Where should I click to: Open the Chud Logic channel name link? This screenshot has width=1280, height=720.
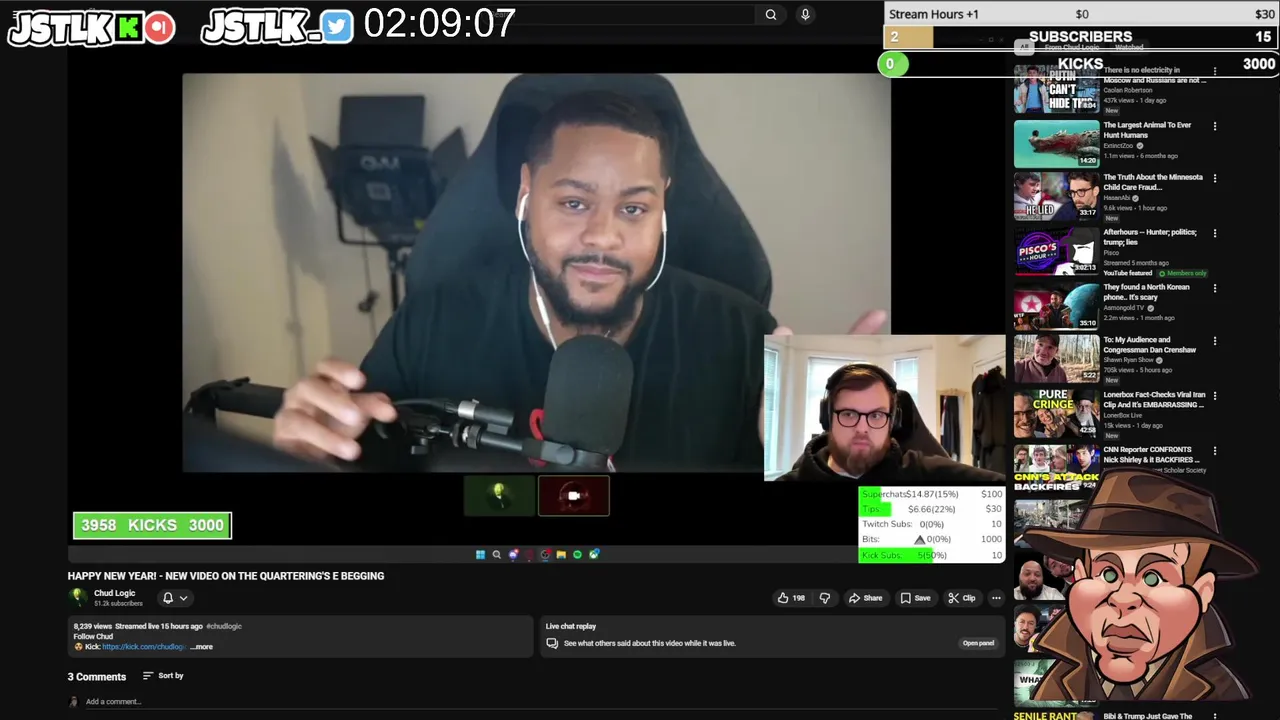114,593
